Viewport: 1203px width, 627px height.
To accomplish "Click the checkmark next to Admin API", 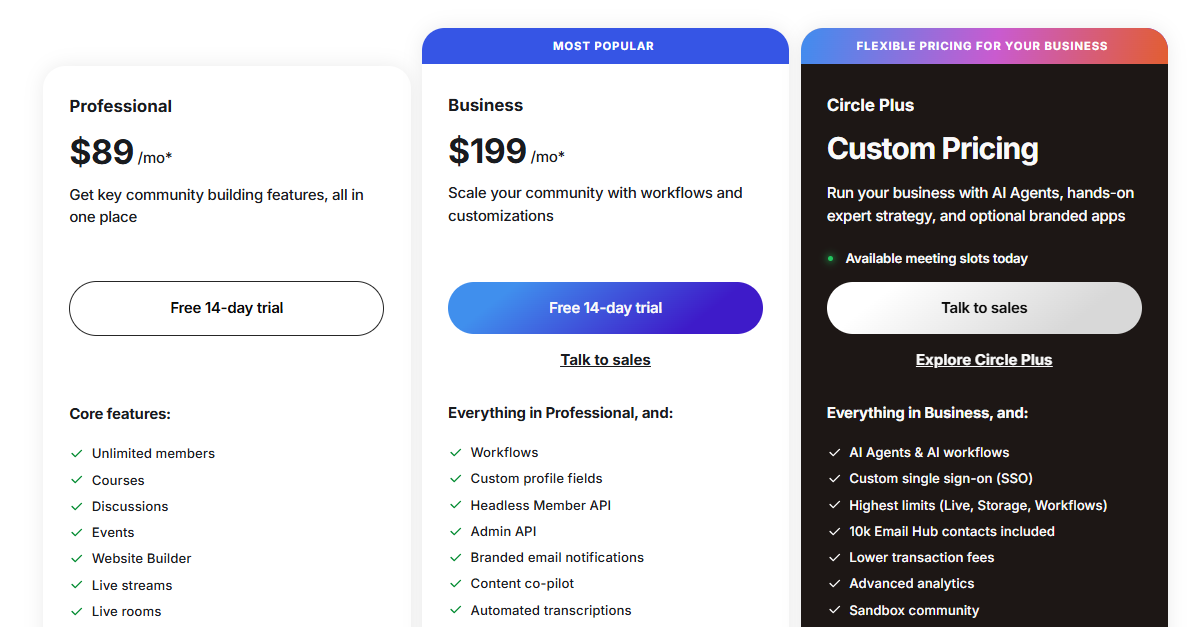I will (x=455, y=531).
